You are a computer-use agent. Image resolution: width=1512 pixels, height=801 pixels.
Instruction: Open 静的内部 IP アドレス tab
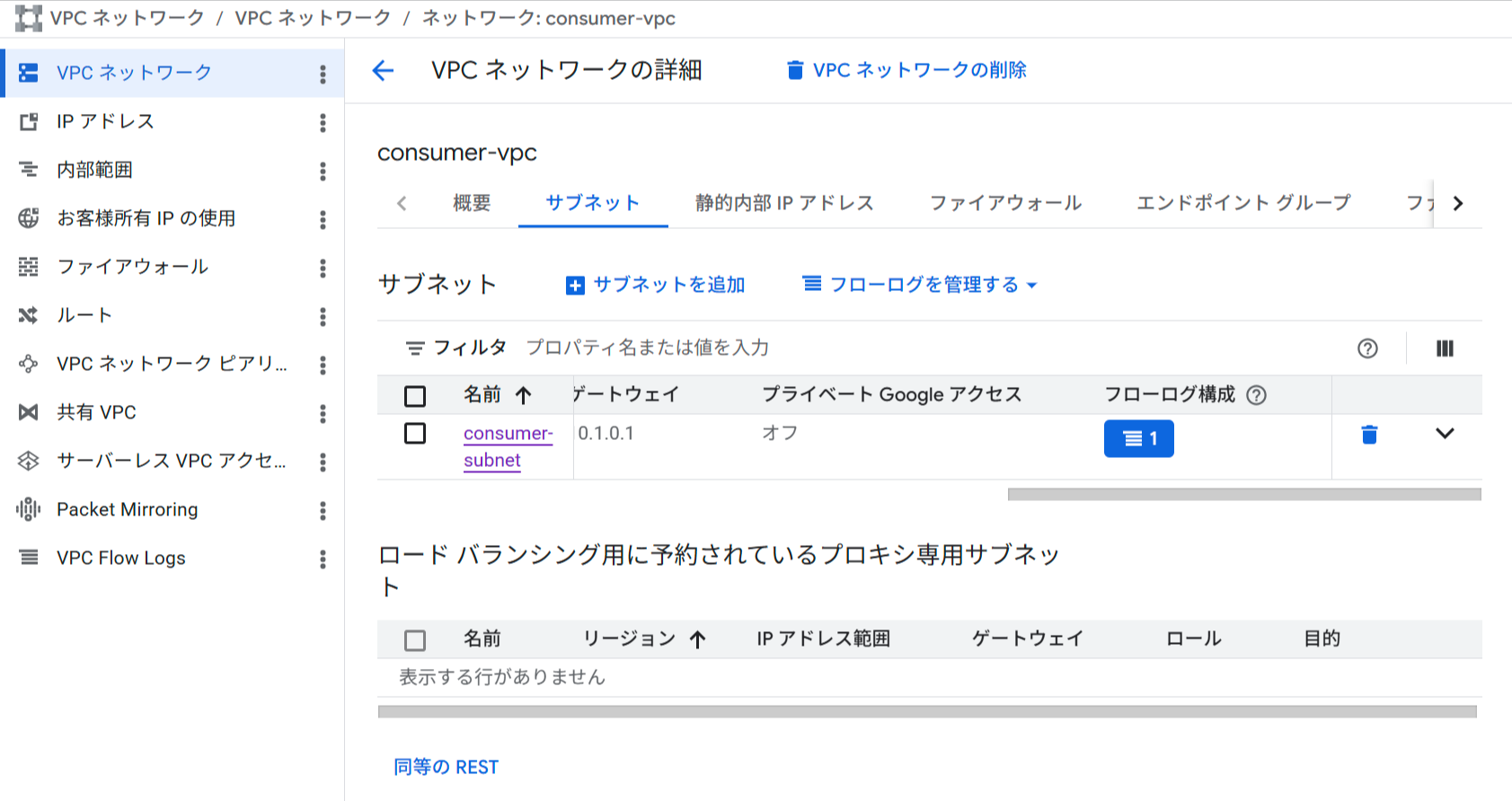click(x=784, y=203)
